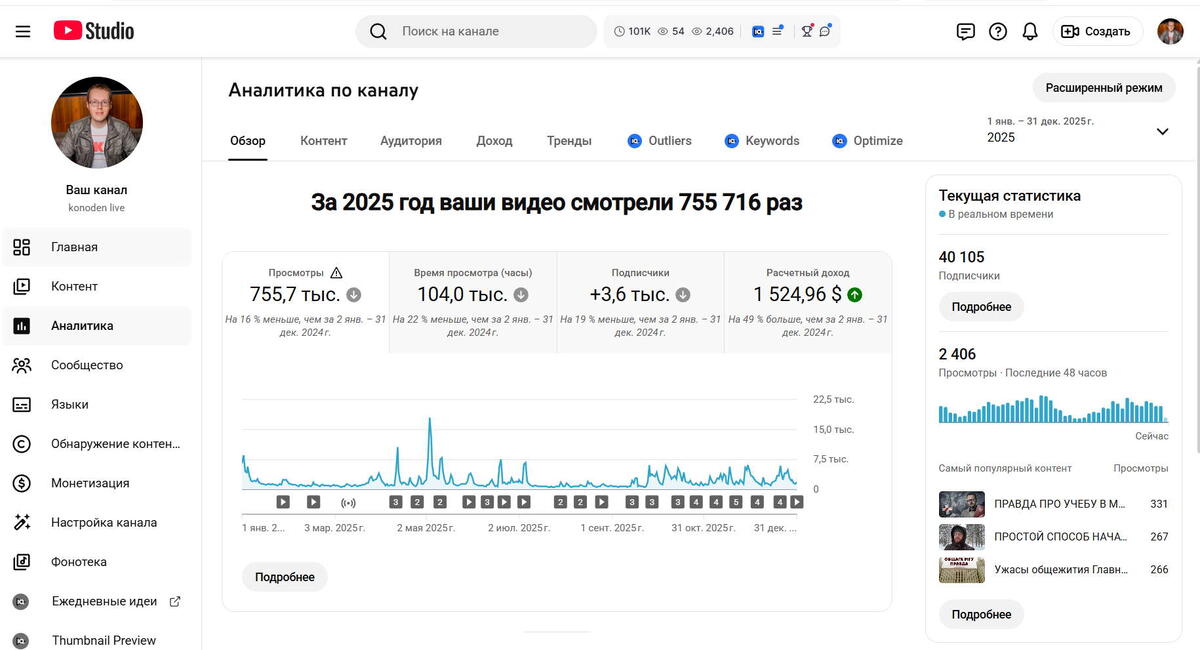Viewport: 1200px width, 650px height.
Task: Click Подробнее under the views chart
Action: click(x=284, y=577)
